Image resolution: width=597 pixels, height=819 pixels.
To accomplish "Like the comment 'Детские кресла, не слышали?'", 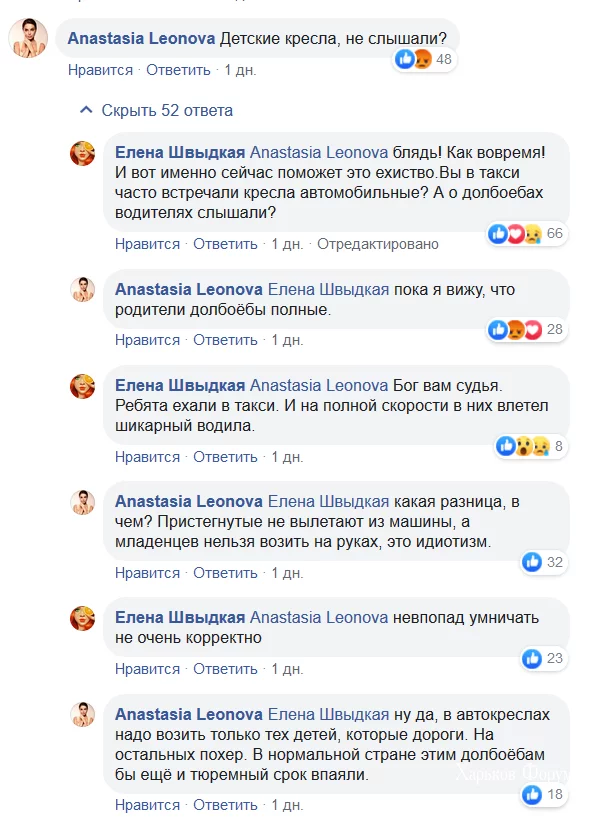I will point(100,70).
